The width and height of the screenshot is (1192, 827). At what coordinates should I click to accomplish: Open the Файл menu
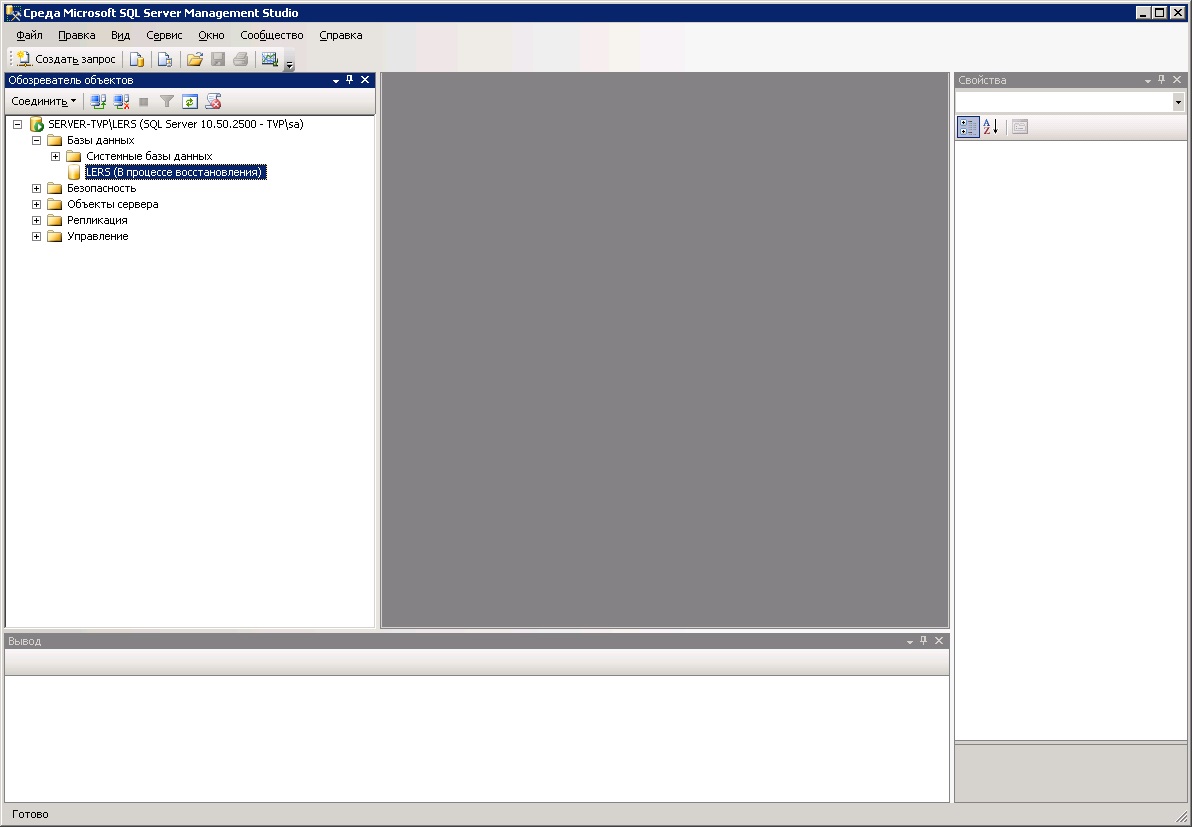30,35
